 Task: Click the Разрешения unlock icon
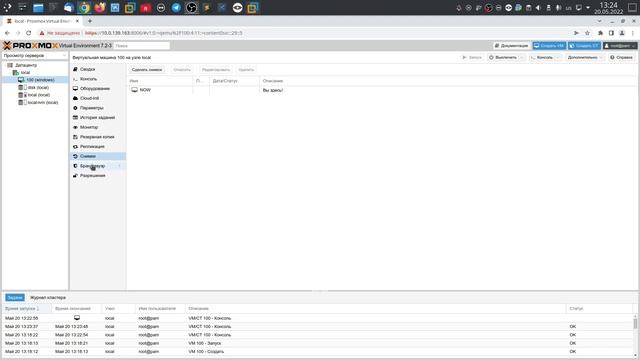point(75,176)
